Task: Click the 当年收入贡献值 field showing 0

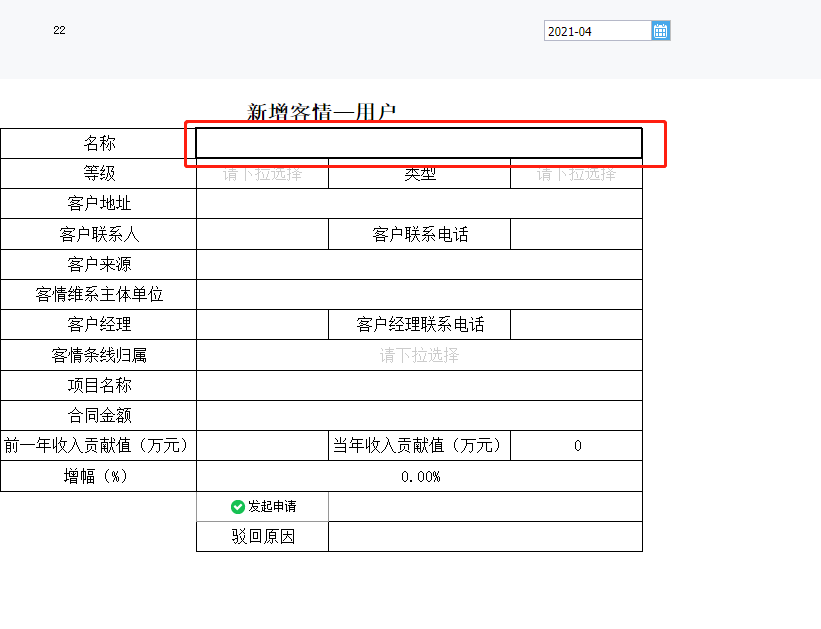Action: point(576,446)
